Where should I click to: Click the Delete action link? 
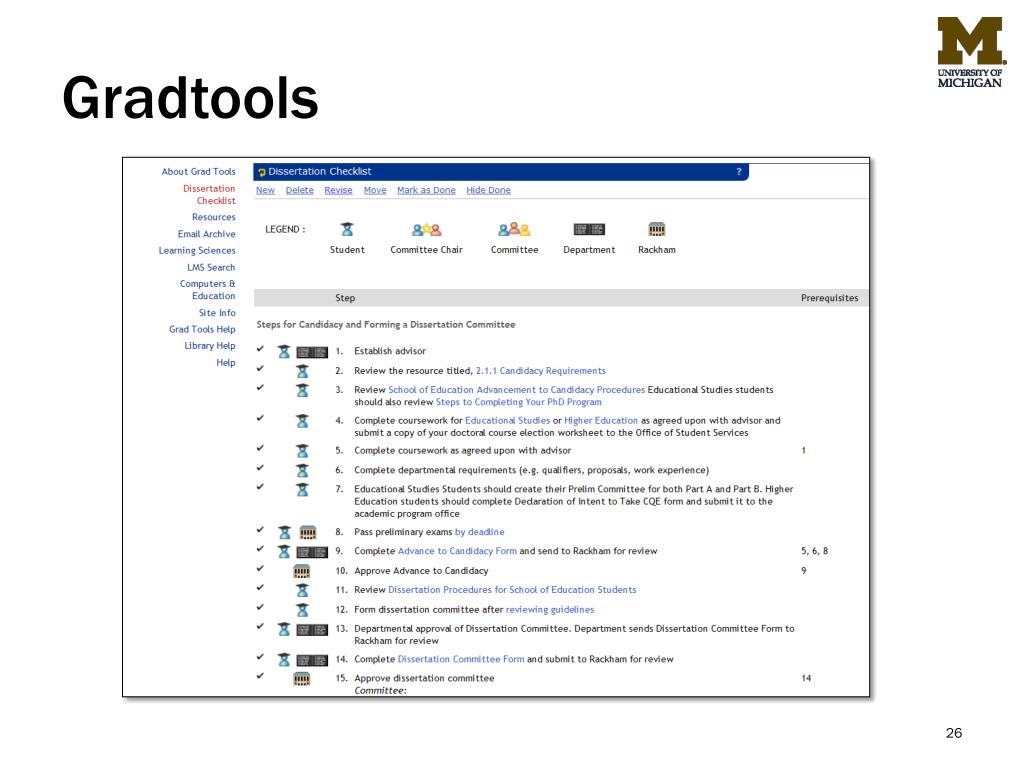pos(300,190)
